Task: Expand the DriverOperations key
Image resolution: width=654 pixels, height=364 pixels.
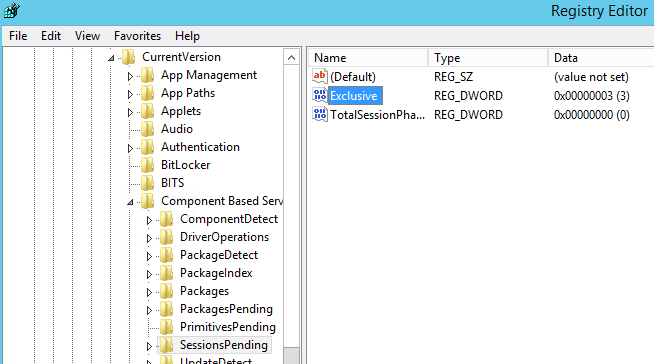Action: click(149, 238)
